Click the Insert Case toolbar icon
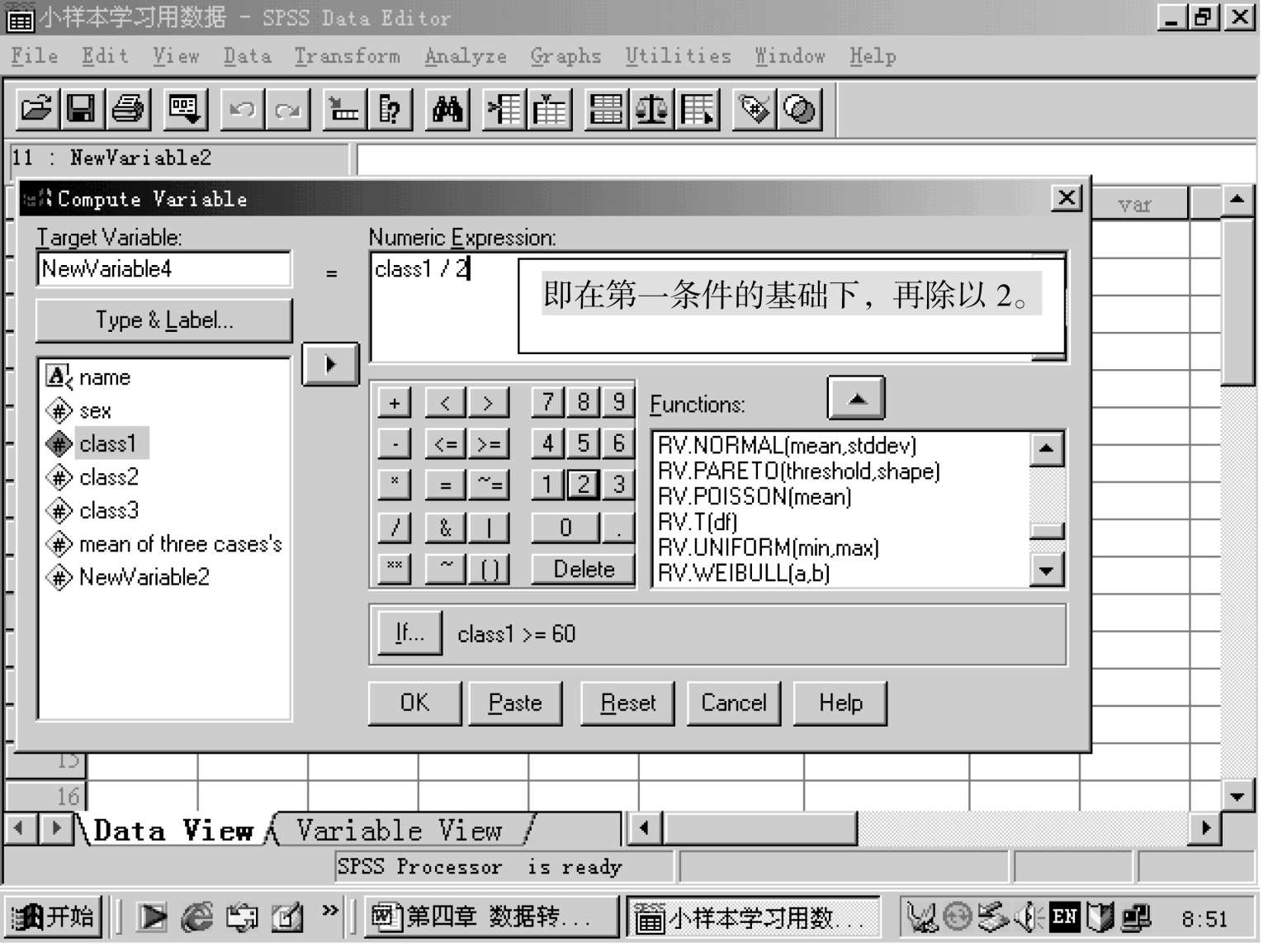This screenshot has width=1268, height=952. (504, 109)
